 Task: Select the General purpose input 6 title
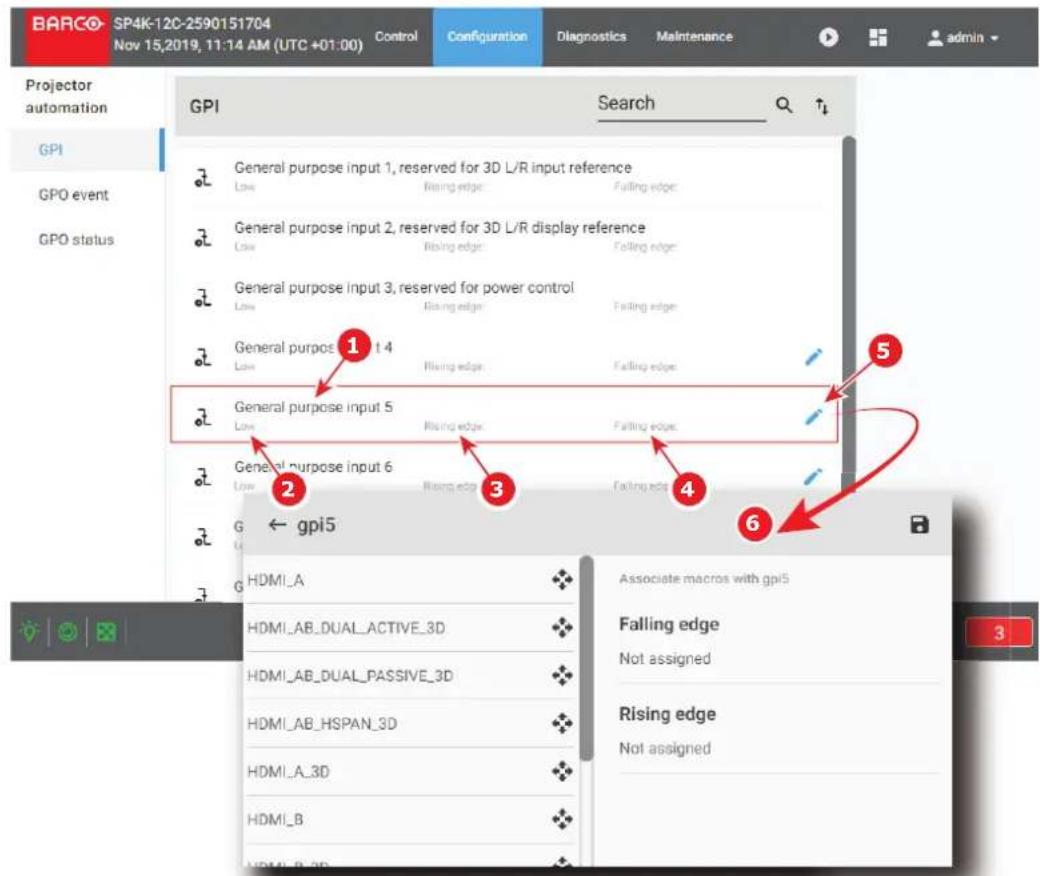pos(313,467)
